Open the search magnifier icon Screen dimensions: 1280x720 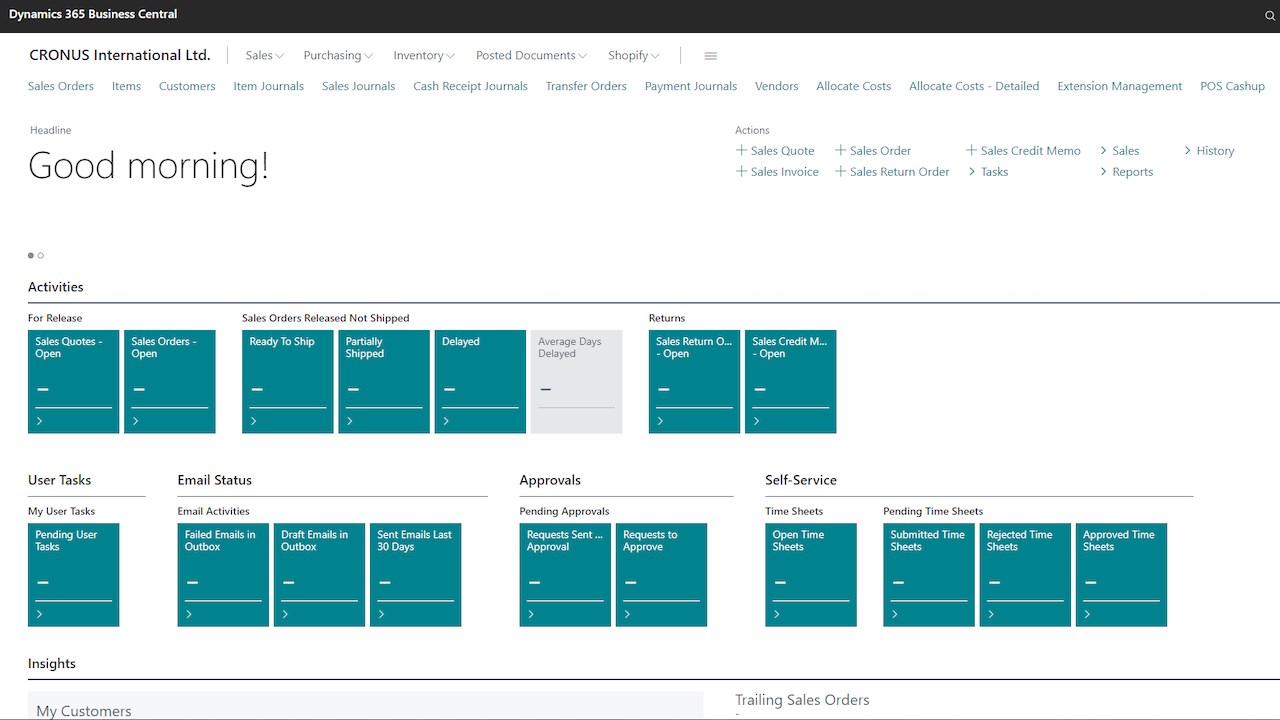pyautogui.click(x=1270, y=16)
